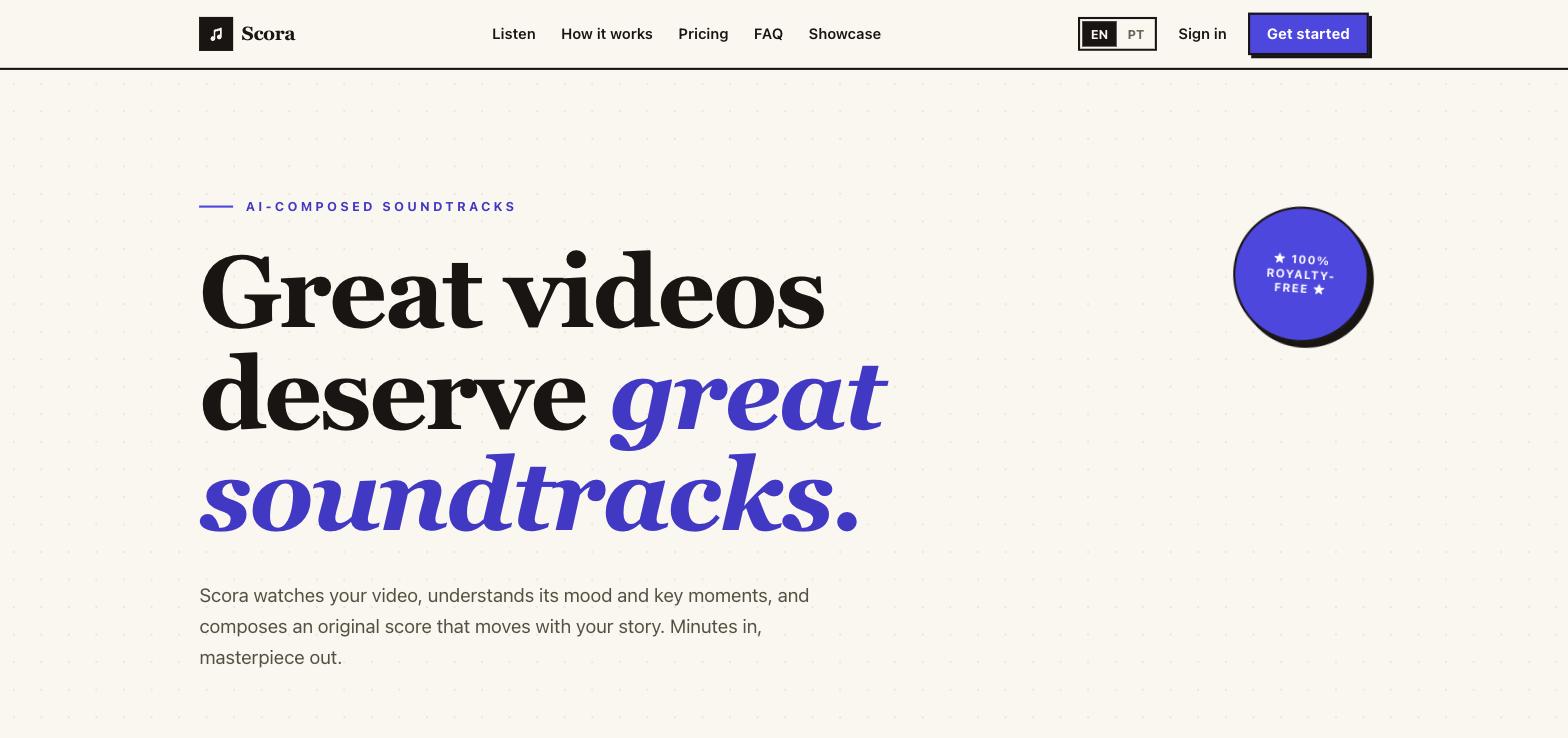
Task: Click the "Great videos" headline text
Action: click(512, 293)
